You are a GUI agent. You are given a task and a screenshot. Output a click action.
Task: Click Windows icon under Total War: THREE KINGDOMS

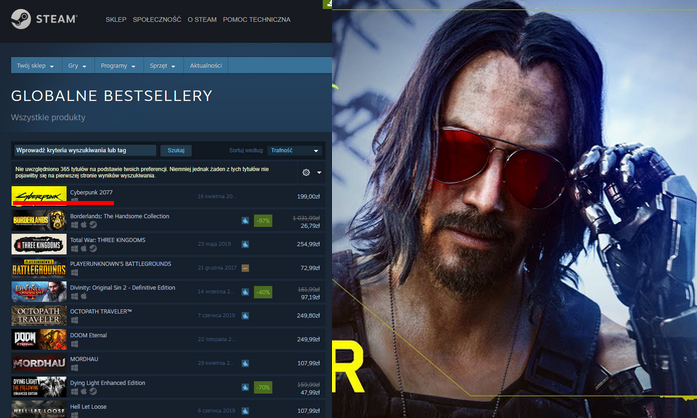[74, 249]
